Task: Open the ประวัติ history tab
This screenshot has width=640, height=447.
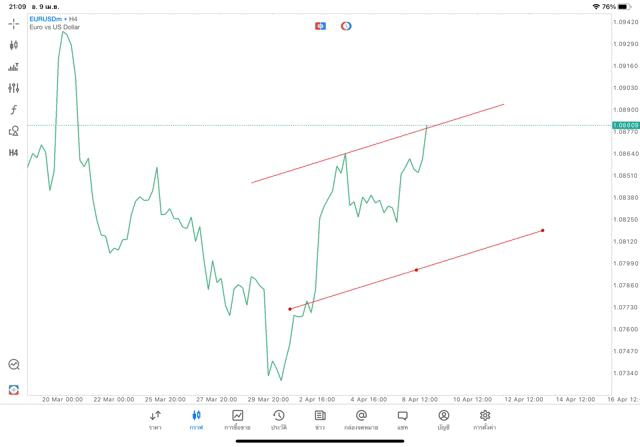Action: tap(279, 420)
